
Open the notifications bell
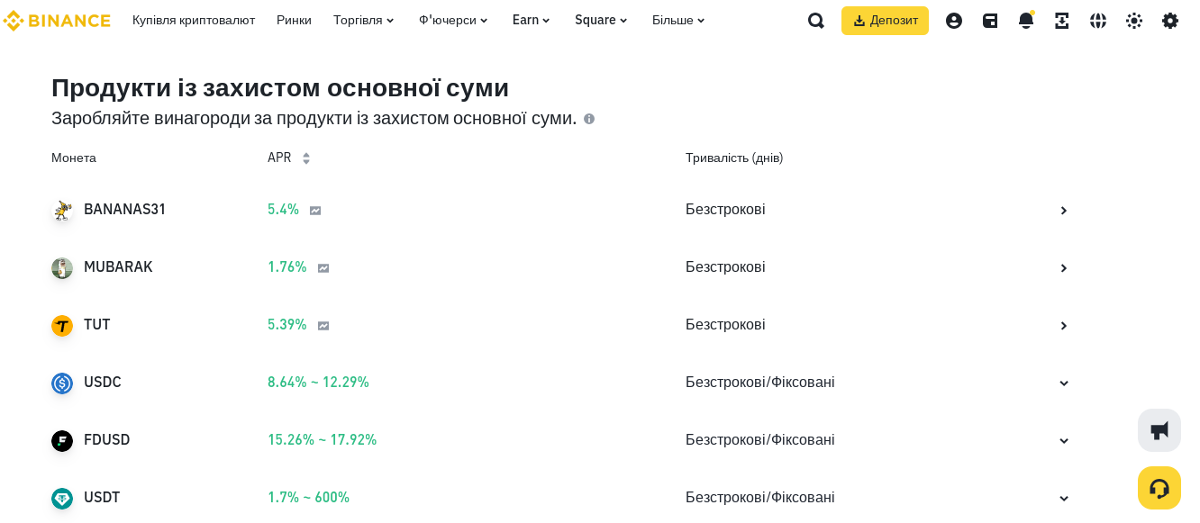click(x=1026, y=20)
